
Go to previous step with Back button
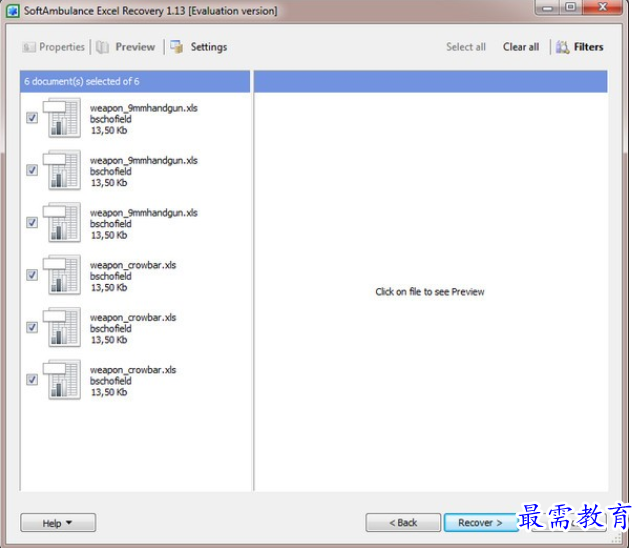[x=403, y=523]
